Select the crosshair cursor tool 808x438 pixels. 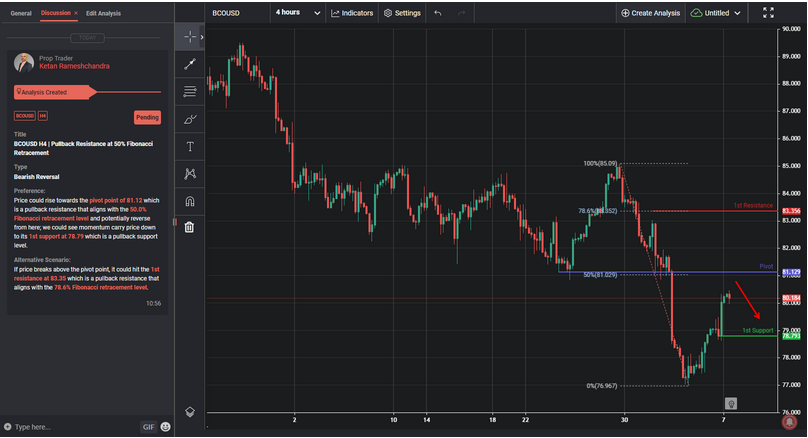(x=190, y=37)
